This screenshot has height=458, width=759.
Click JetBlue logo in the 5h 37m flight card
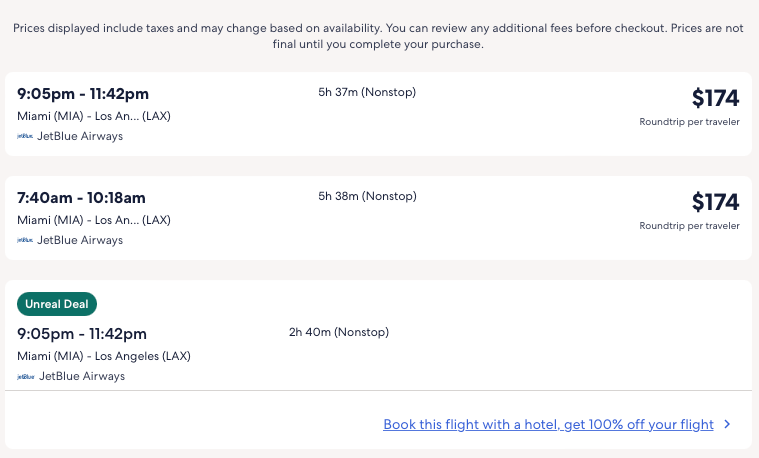pyautogui.click(x=25, y=136)
